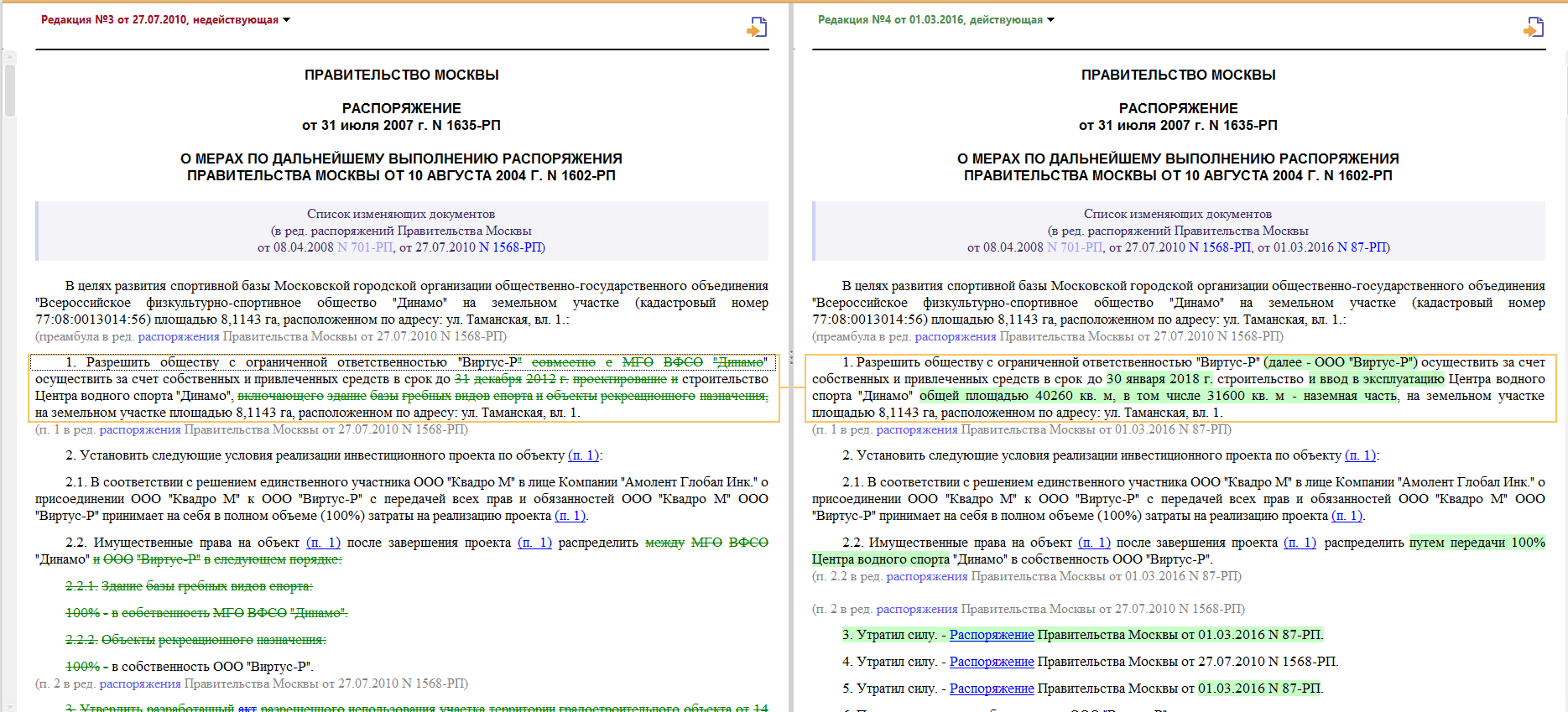Open the edition №3 from 27.07.2010 dropdown
Viewport: 1568px width, 712px height.
165,19
